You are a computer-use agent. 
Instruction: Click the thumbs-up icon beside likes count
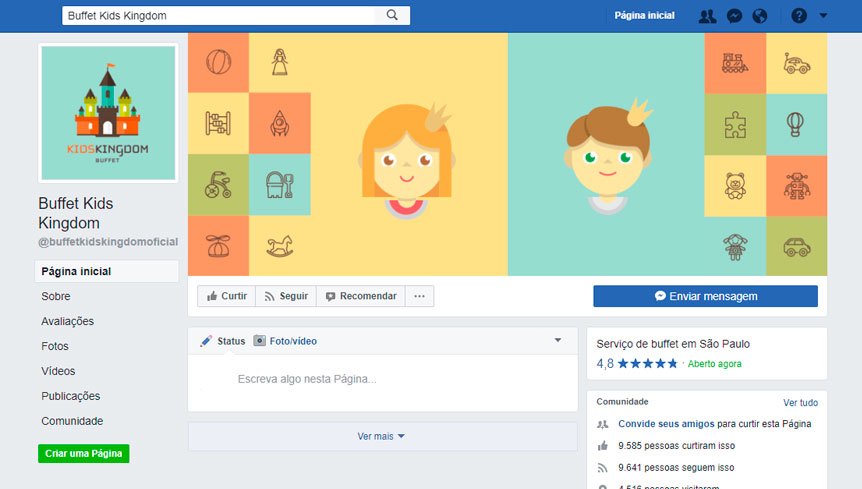[603, 446]
